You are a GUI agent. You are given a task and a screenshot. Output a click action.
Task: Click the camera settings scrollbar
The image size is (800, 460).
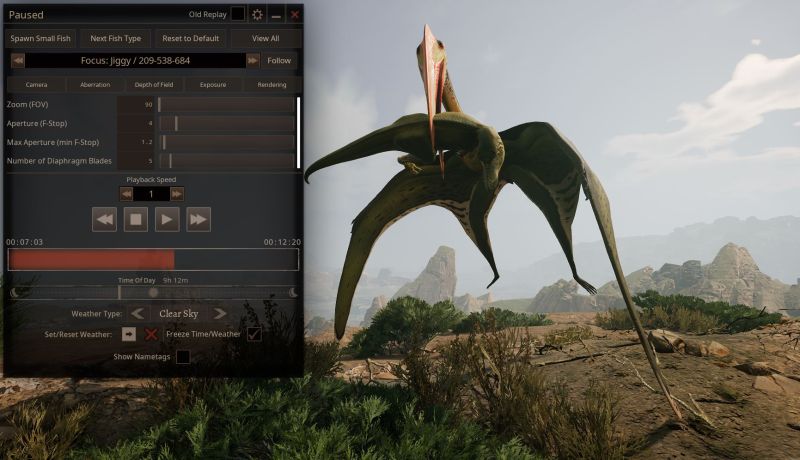pyautogui.click(x=298, y=133)
